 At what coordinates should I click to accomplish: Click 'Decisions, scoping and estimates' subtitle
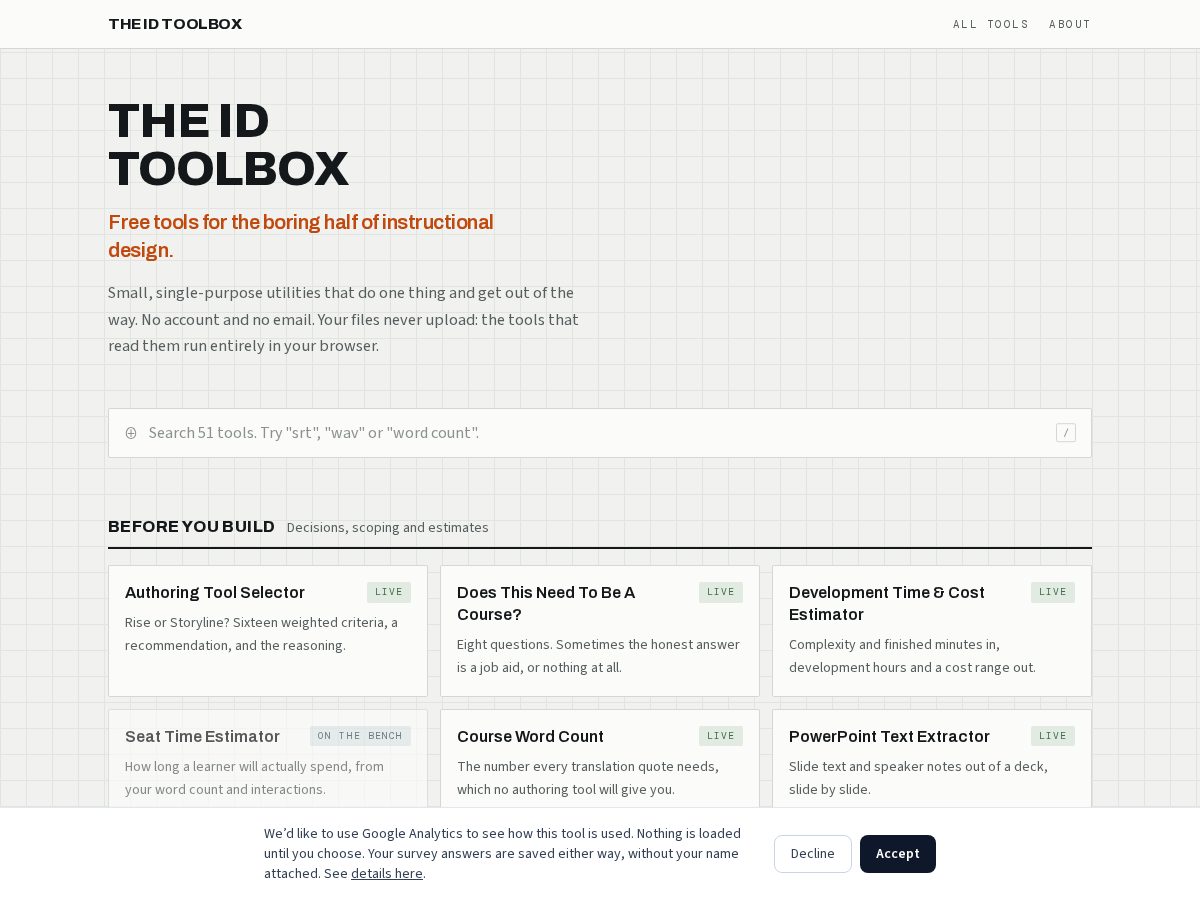[x=388, y=527]
